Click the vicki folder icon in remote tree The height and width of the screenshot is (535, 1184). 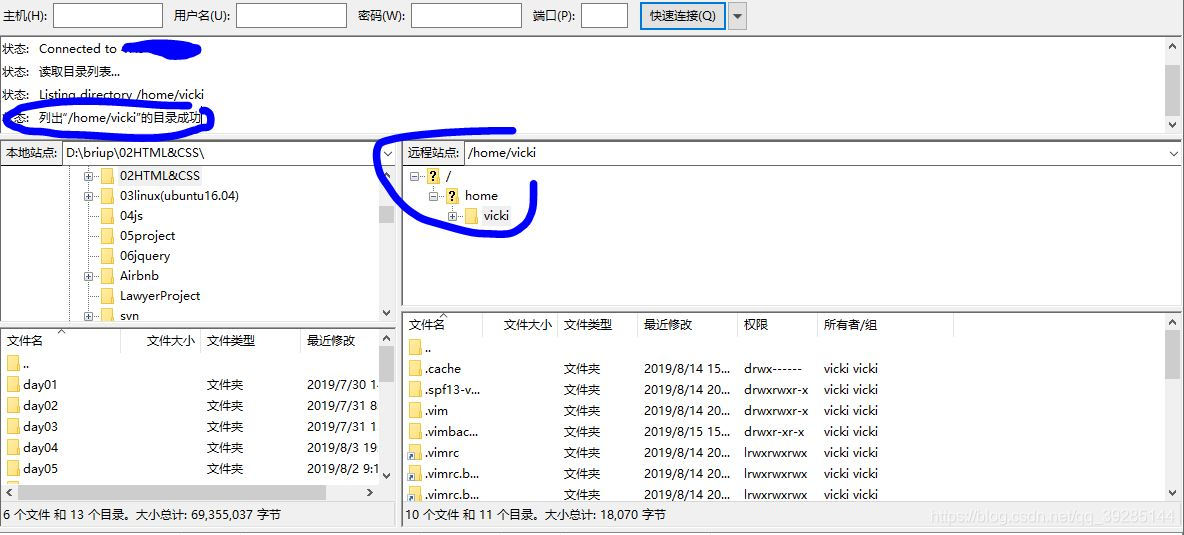(x=471, y=217)
